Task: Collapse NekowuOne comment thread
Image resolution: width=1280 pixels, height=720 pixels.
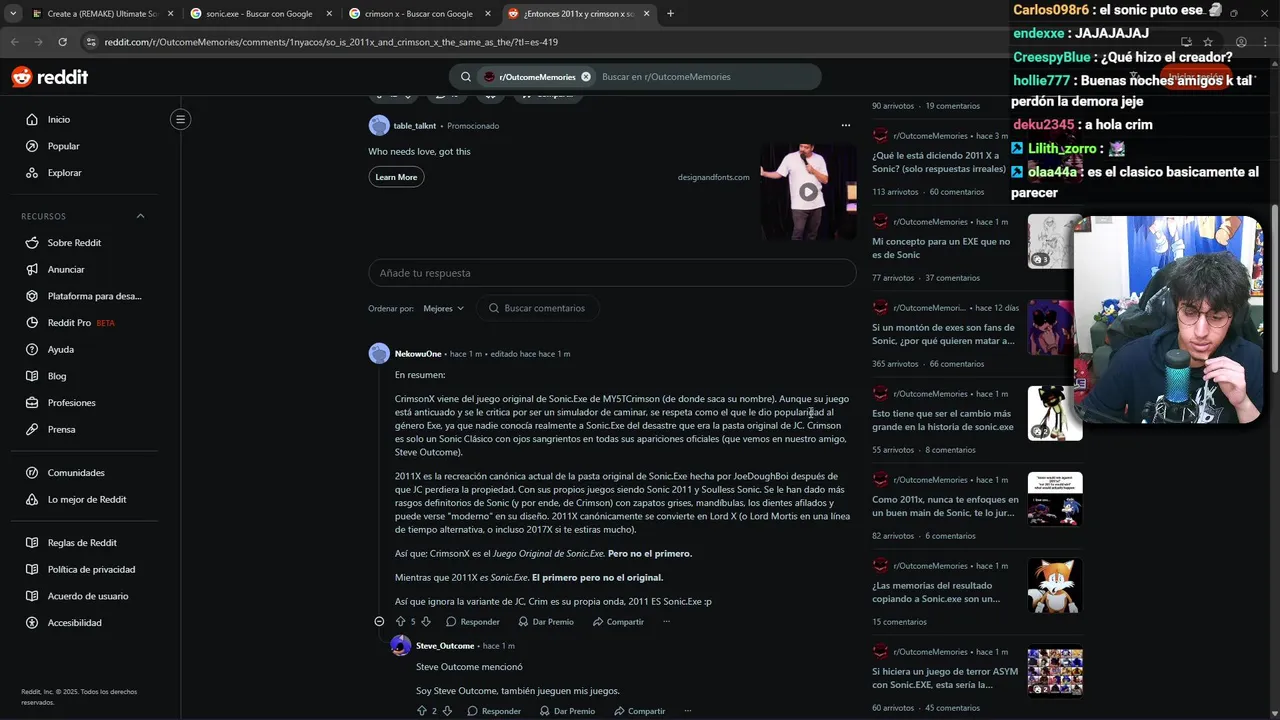Action: pyautogui.click(x=379, y=621)
